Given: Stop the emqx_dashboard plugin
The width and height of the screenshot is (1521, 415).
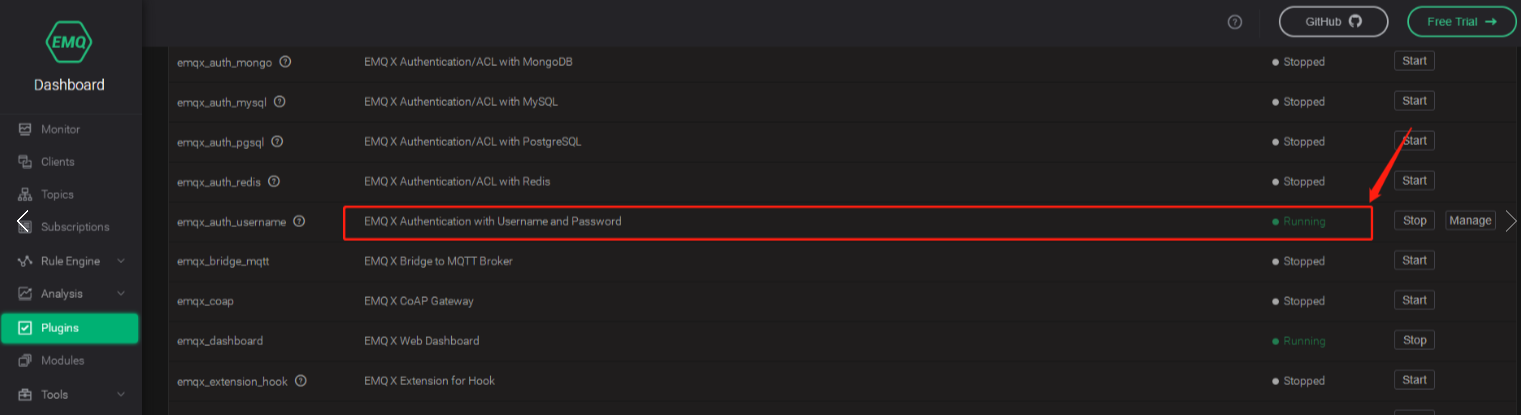Looking at the screenshot, I should tap(1414, 341).
